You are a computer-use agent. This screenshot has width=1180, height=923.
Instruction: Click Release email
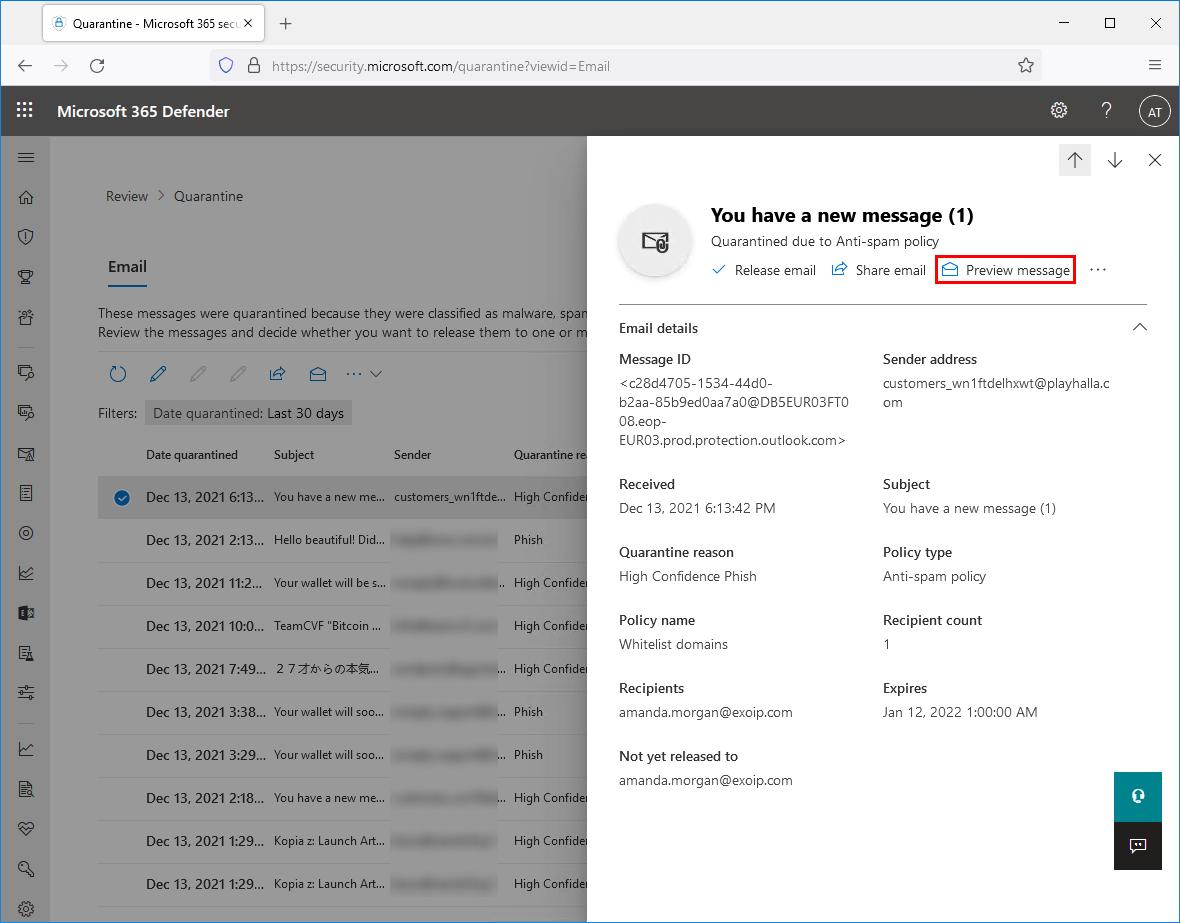point(764,270)
